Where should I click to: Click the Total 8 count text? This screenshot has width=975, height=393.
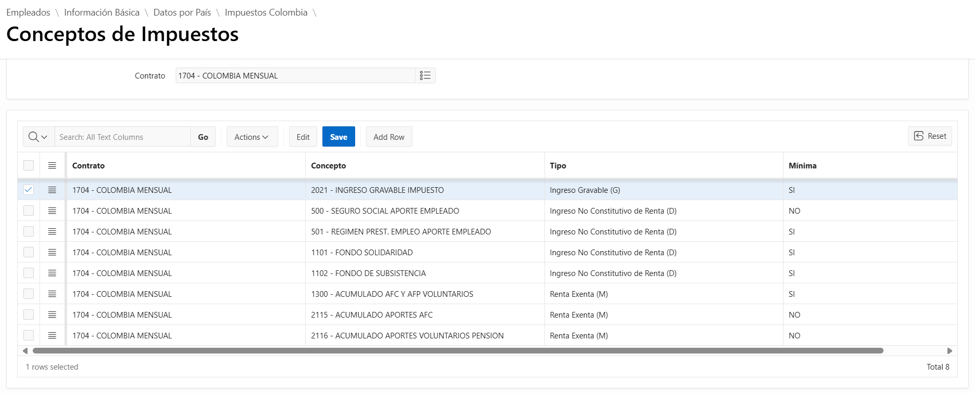938,367
